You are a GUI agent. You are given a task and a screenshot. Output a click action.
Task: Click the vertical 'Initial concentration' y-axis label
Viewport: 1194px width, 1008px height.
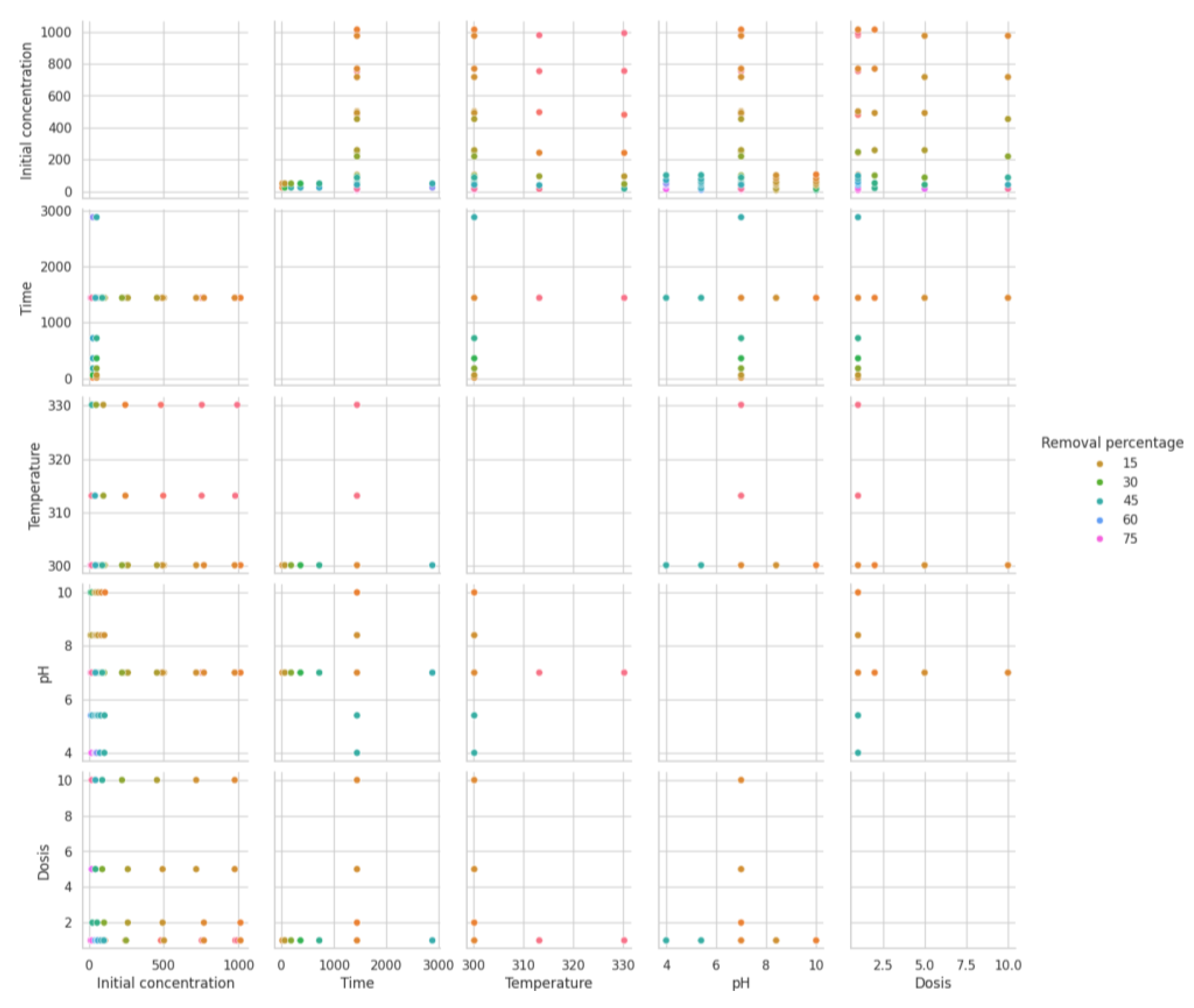(x=26, y=111)
